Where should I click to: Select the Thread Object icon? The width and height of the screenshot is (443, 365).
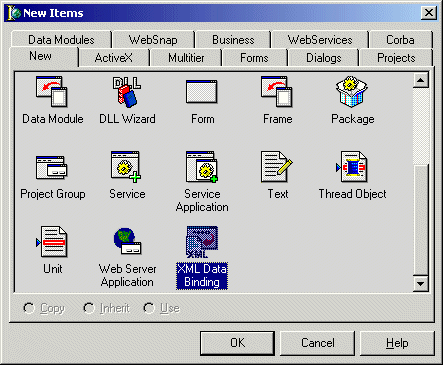point(352,167)
